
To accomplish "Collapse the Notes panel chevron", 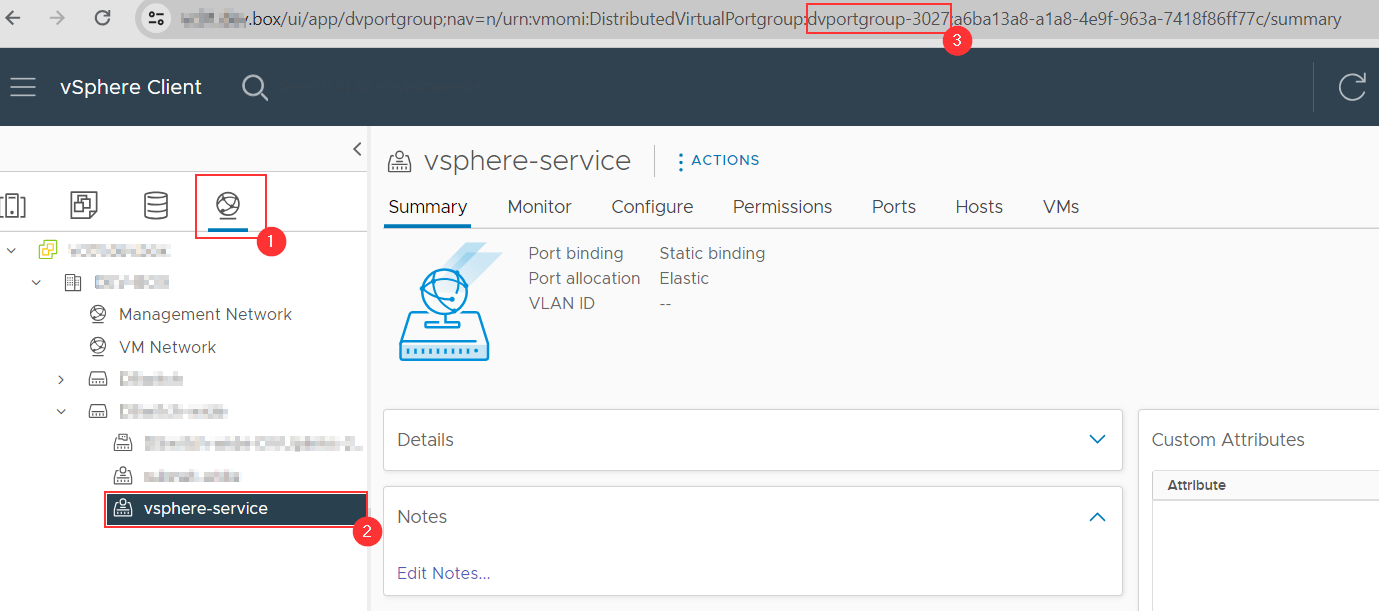I will pyautogui.click(x=1097, y=517).
